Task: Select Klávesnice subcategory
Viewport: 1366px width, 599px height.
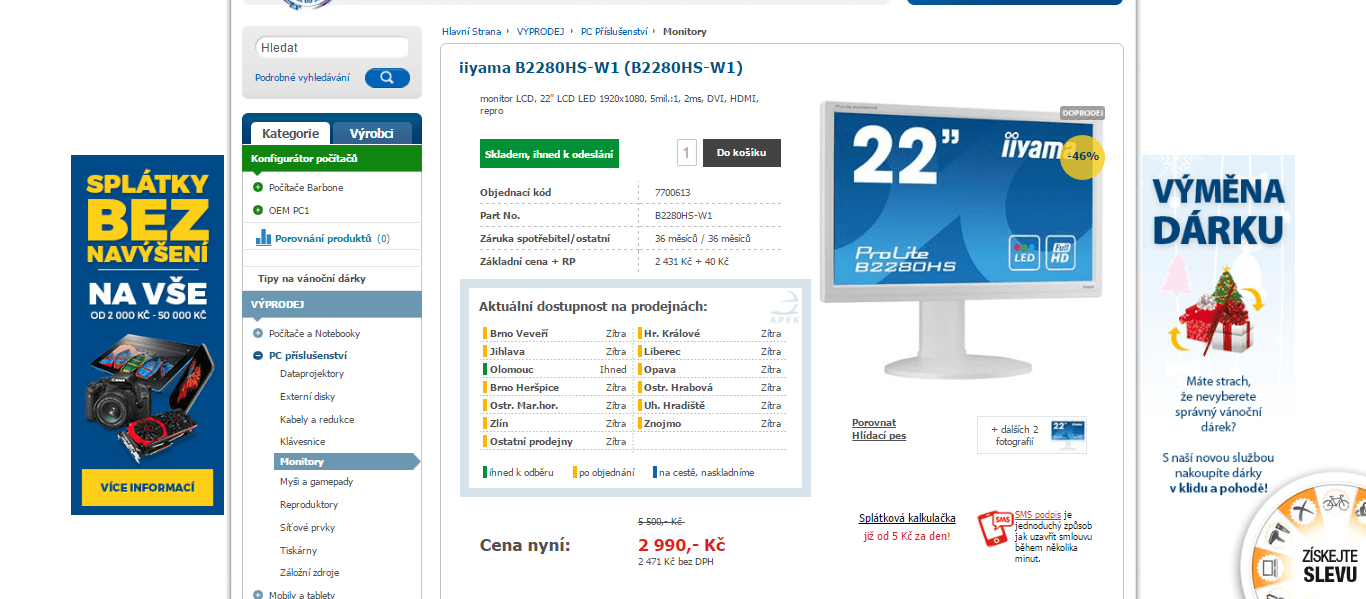Action: coord(303,442)
